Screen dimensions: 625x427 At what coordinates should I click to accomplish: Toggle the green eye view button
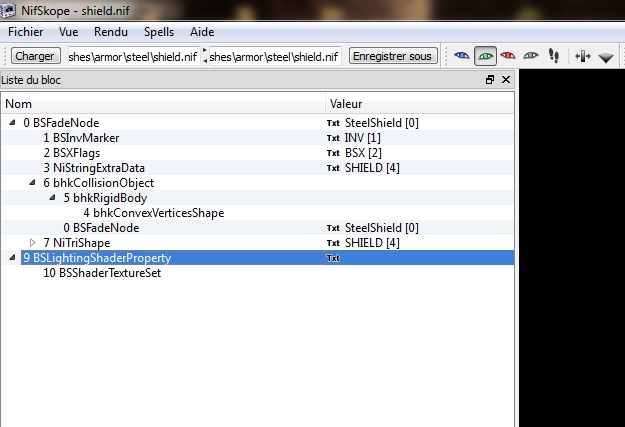click(485, 56)
